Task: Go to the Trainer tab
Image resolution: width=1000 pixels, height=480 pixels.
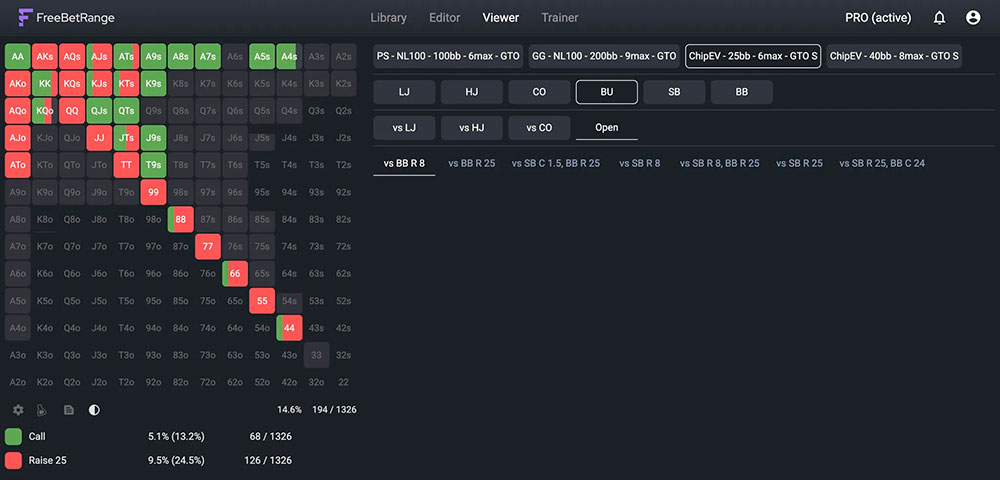Action: click(560, 18)
